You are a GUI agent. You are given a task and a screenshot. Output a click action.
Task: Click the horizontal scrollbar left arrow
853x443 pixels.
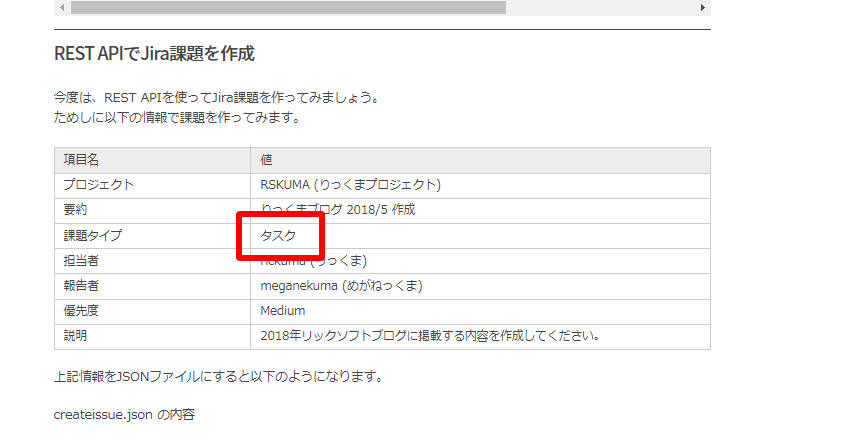pyautogui.click(x=62, y=8)
